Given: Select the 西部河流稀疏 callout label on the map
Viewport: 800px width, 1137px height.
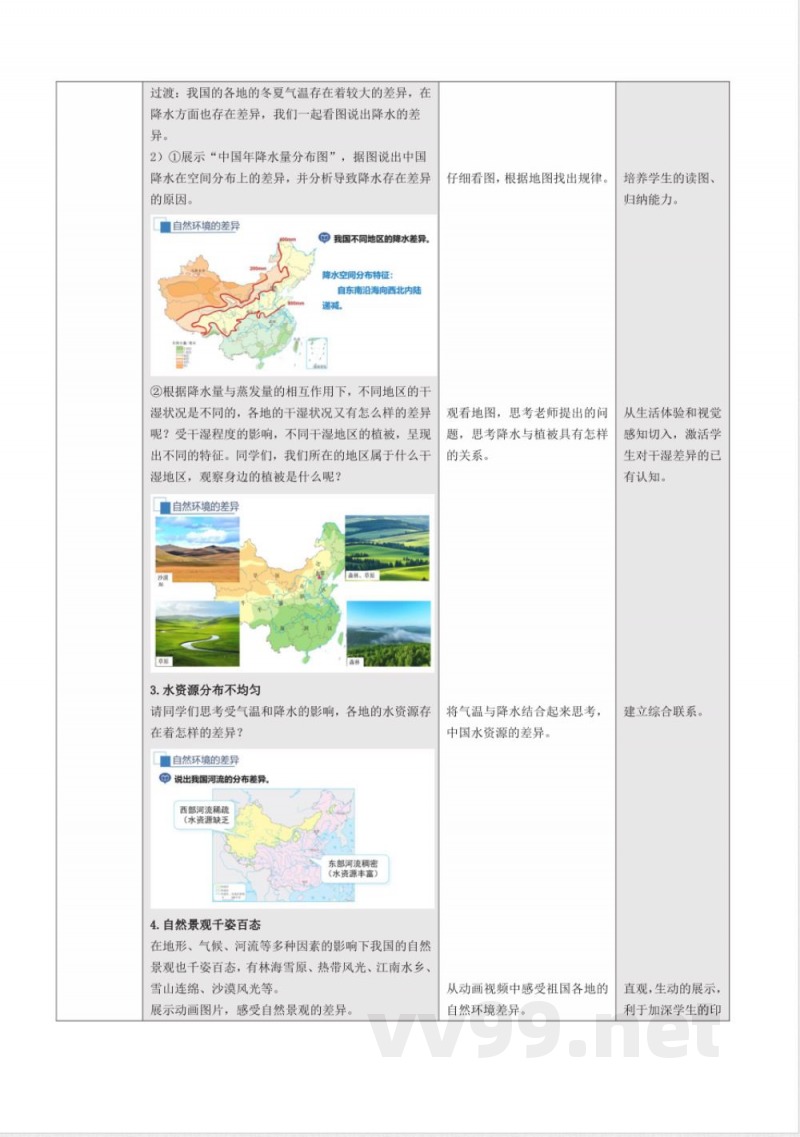Looking at the screenshot, I should pos(203,813).
